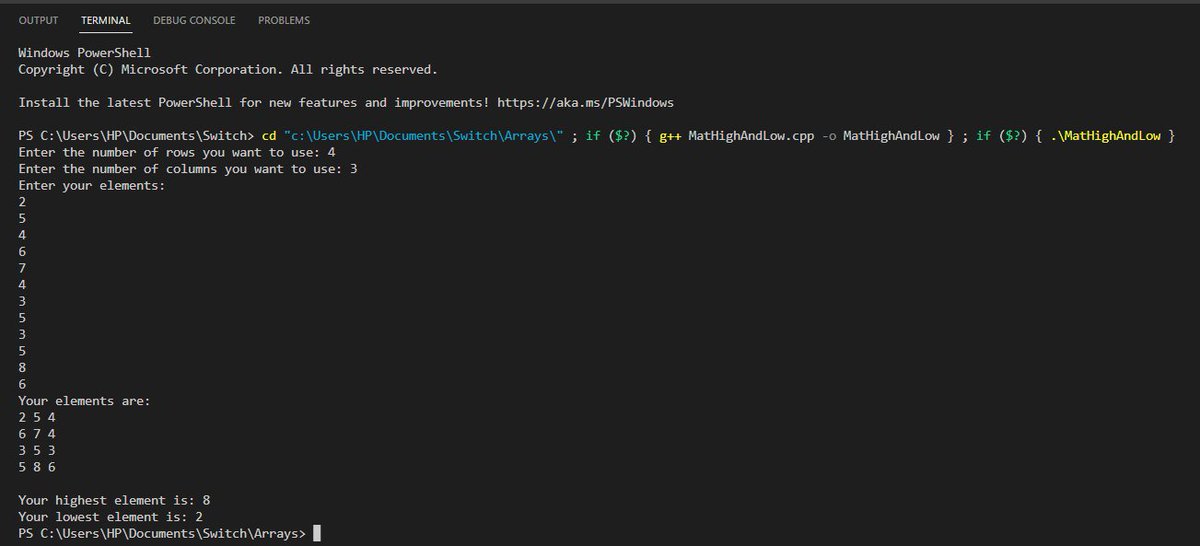
Task: Click the 'g++' compiler command text
Action: [671, 136]
